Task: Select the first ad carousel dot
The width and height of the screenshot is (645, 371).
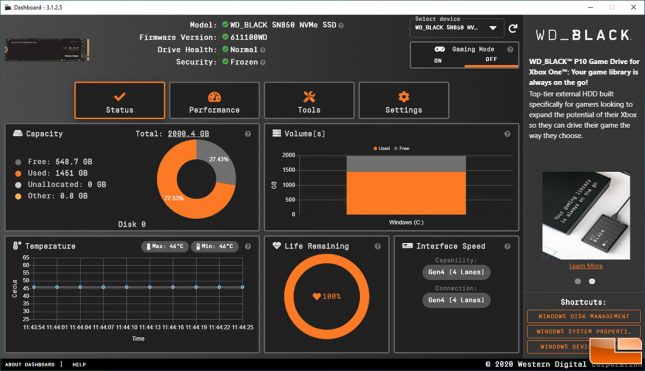Action: [x=578, y=281]
